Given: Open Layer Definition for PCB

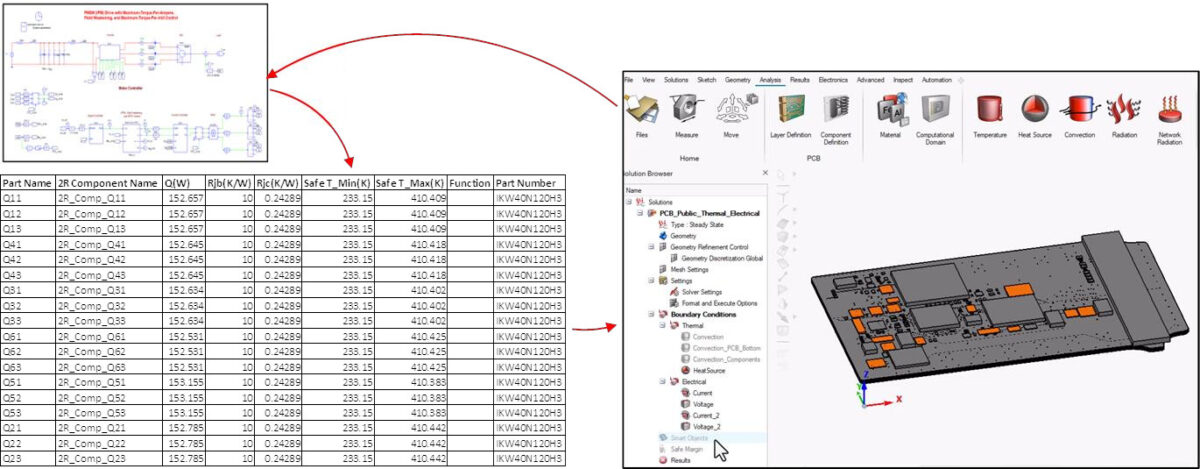Looking at the screenshot, I should tap(791, 112).
